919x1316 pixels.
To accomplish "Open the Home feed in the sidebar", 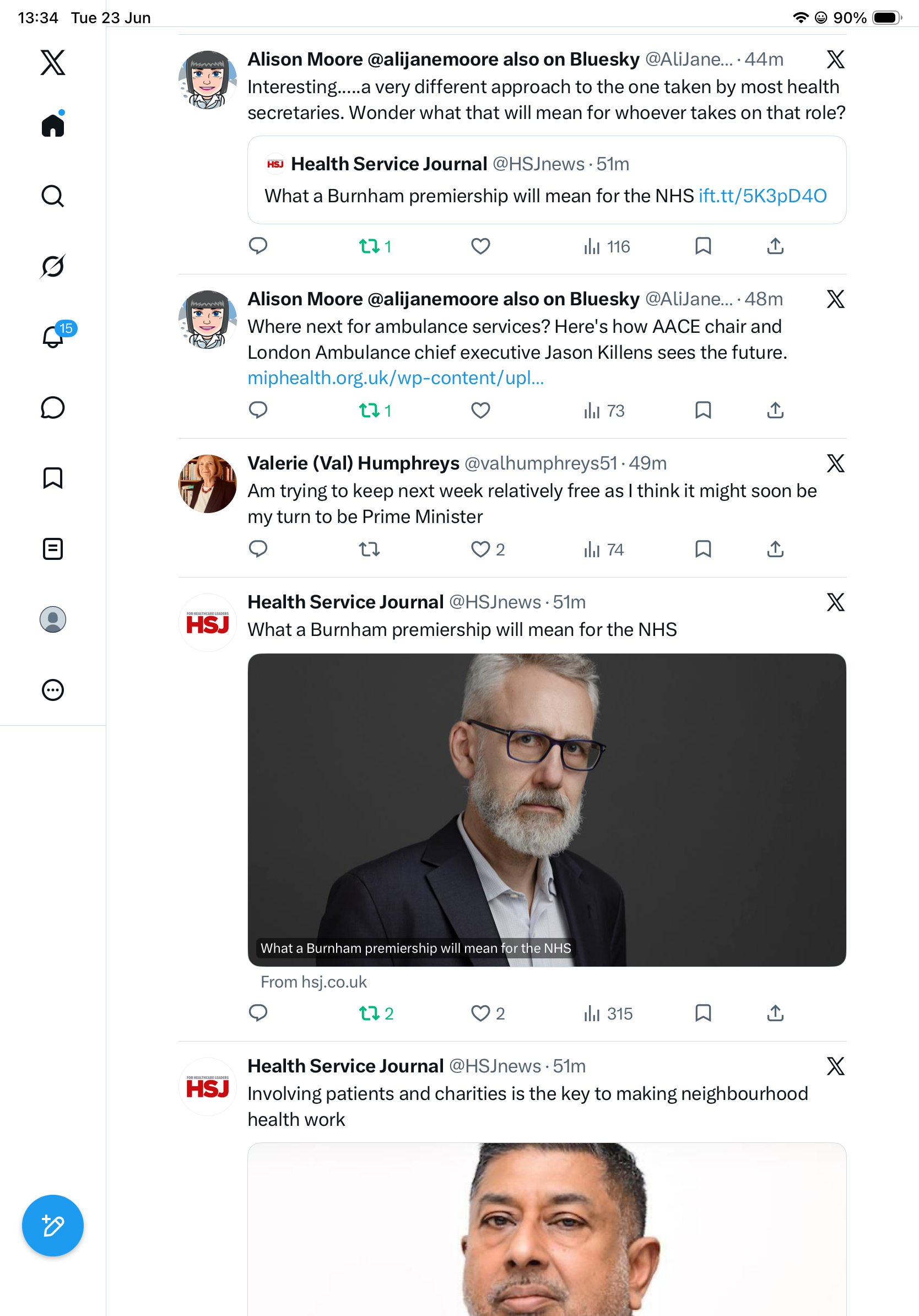I will 53,125.
